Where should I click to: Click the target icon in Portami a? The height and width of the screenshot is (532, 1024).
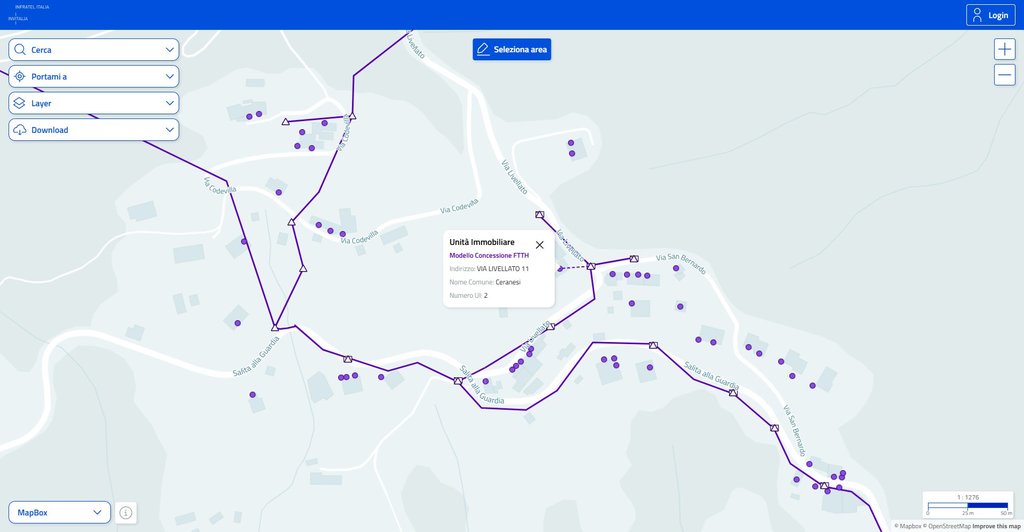click(x=20, y=76)
